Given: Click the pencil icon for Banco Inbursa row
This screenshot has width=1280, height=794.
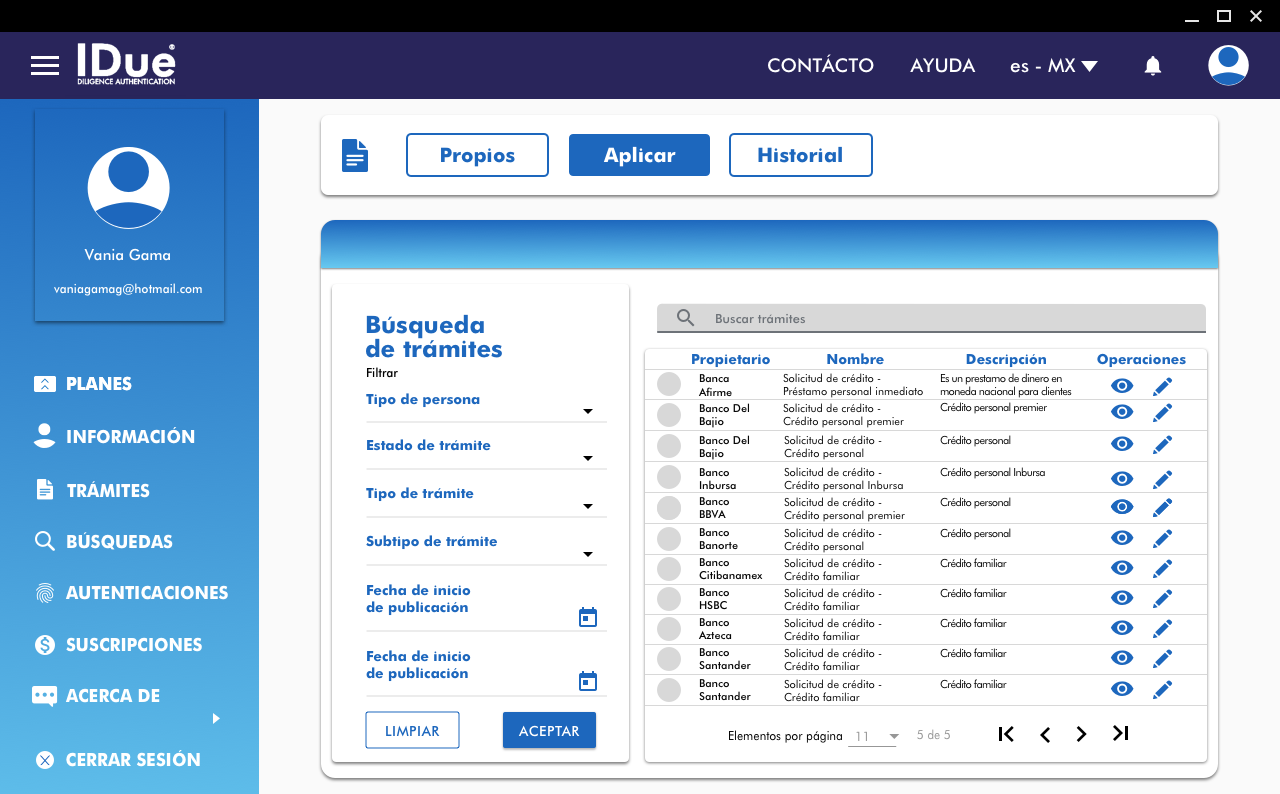Looking at the screenshot, I should 1162,478.
